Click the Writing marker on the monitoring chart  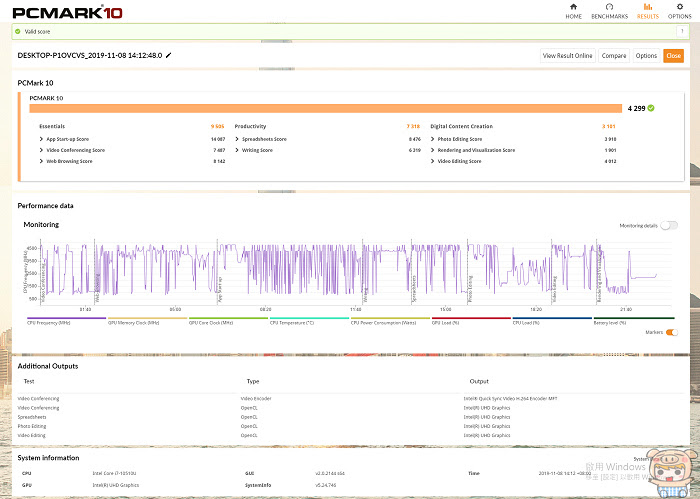[x=365, y=295]
